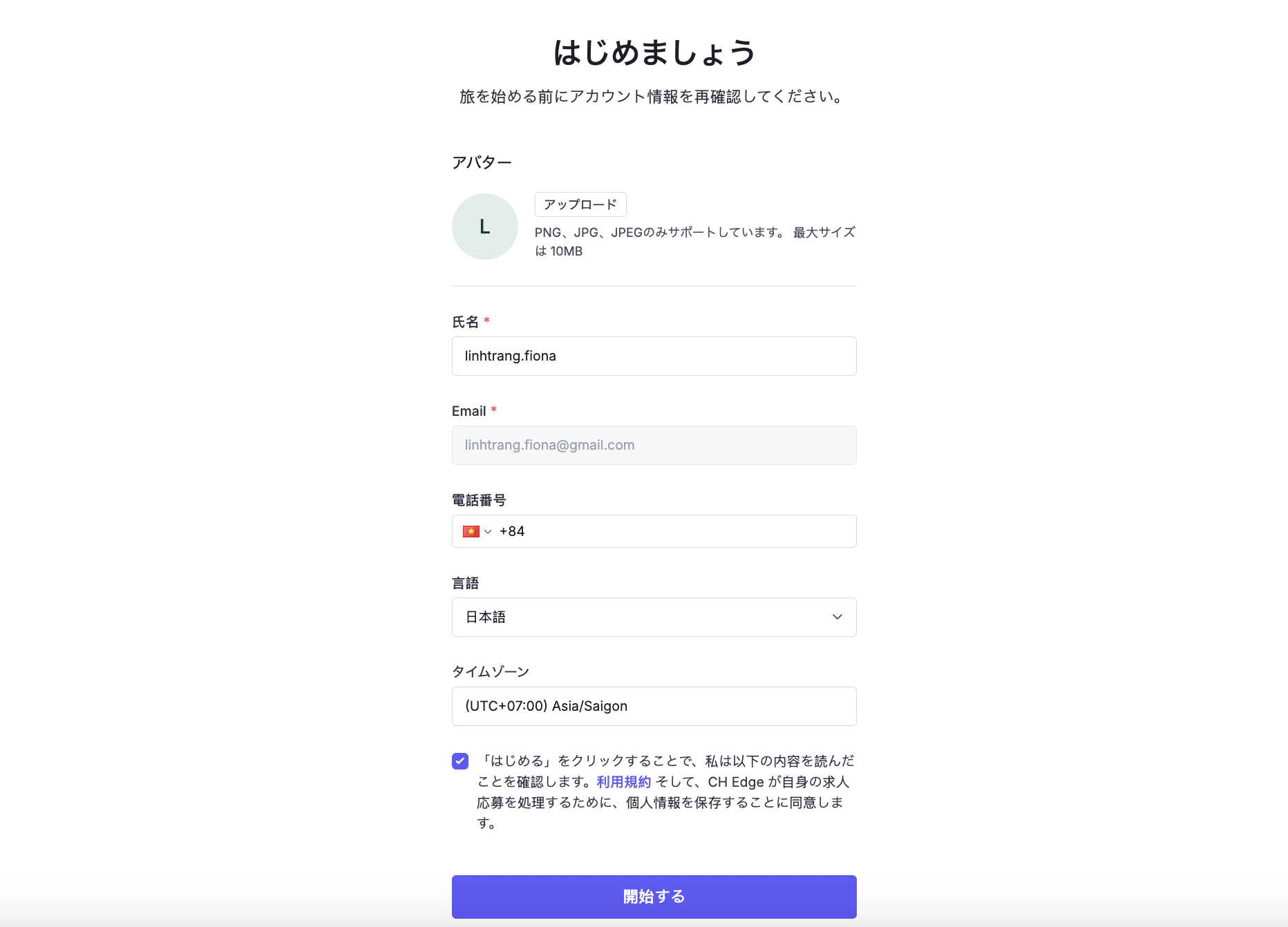
Task: Click the アップロード upload button
Action: coord(580,204)
